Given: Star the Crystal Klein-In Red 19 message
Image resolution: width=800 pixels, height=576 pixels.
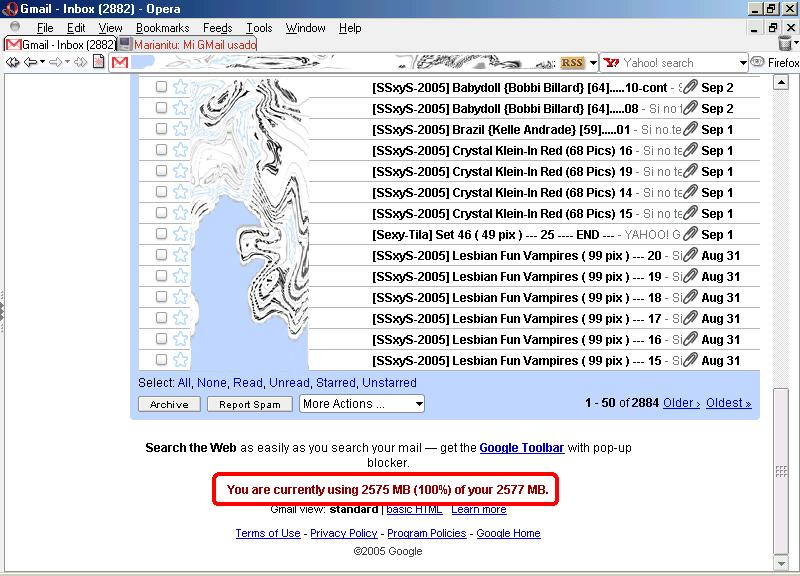Looking at the screenshot, I should click(181, 171).
